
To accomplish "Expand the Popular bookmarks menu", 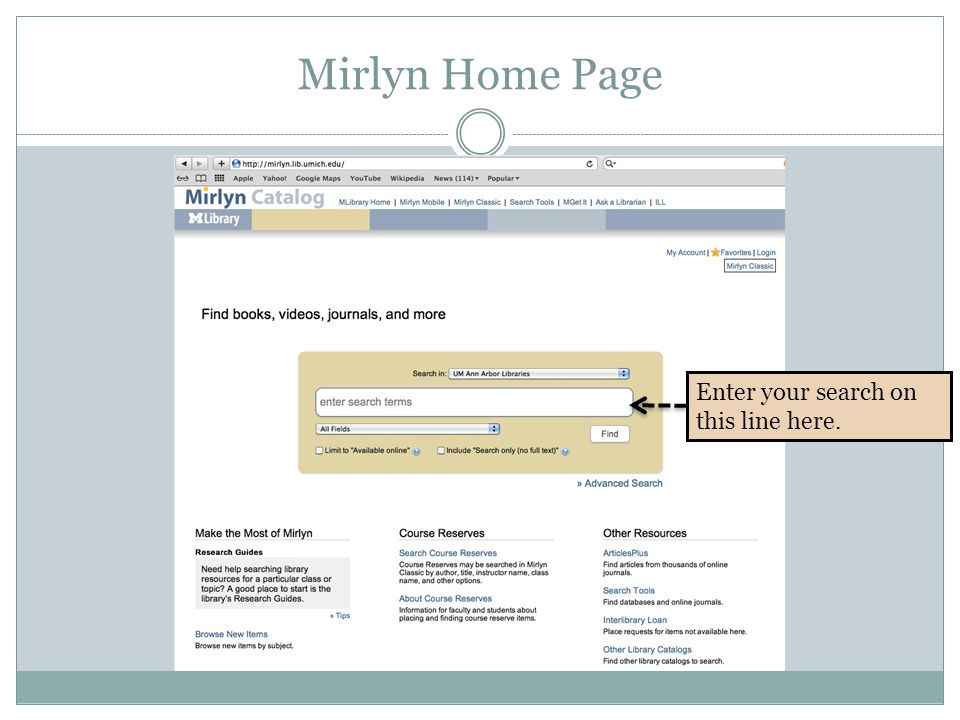I will coord(503,178).
